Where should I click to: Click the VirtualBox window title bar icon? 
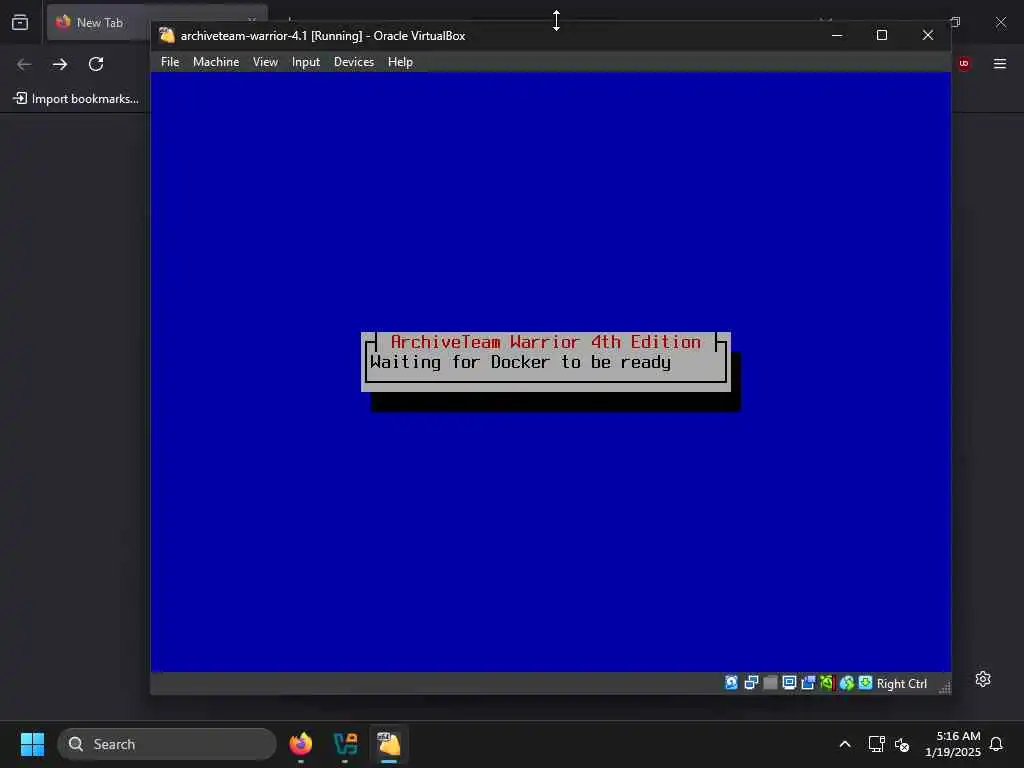point(167,35)
